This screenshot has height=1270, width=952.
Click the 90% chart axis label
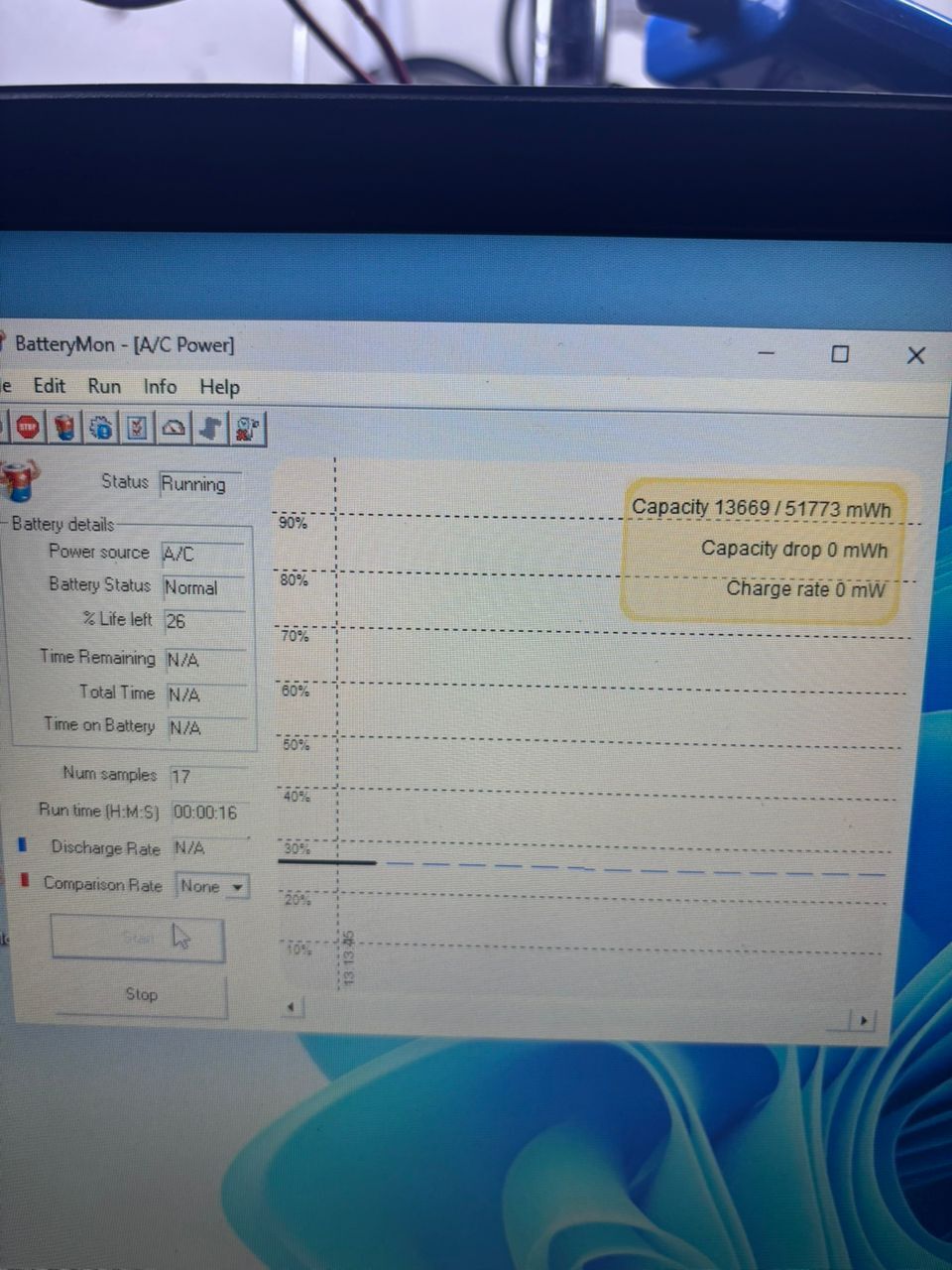pos(293,522)
